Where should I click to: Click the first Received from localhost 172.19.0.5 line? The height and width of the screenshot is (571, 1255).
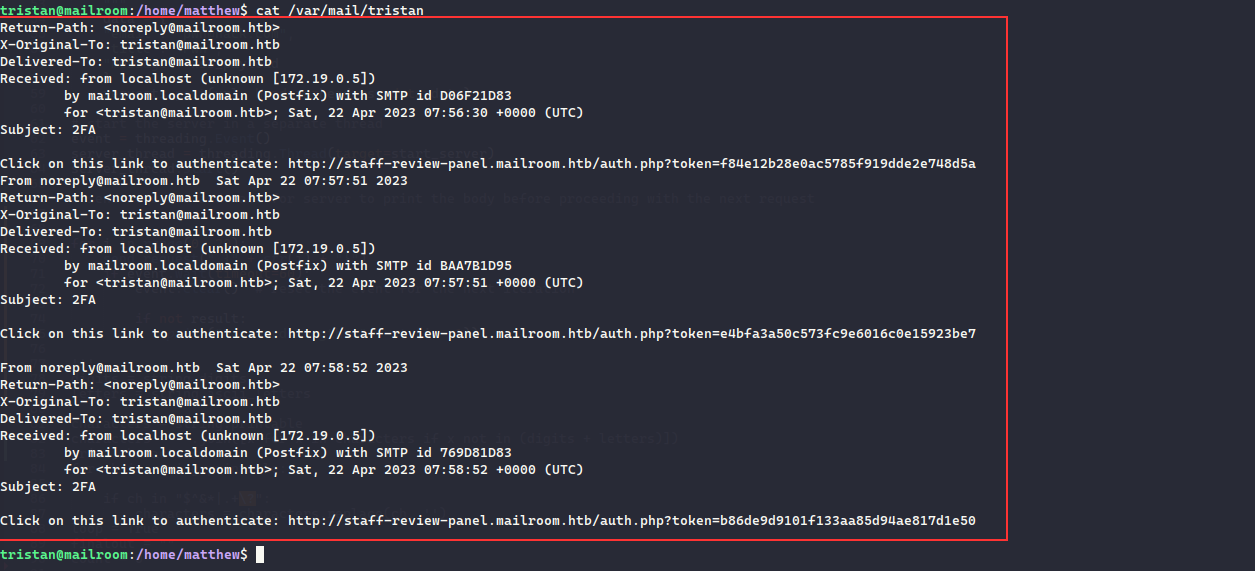pos(188,78)
